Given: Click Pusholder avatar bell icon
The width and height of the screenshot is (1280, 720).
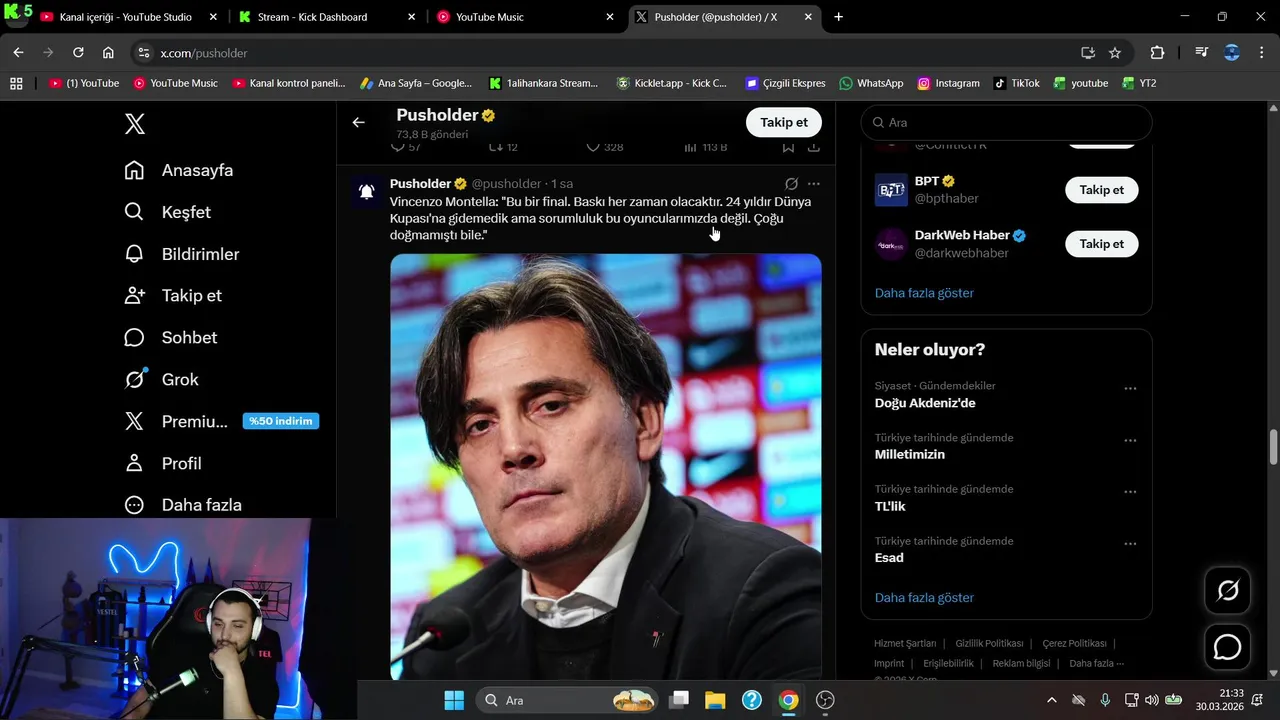Looking at the screenshot, I should pyautogui.click(x=367, y=191).
